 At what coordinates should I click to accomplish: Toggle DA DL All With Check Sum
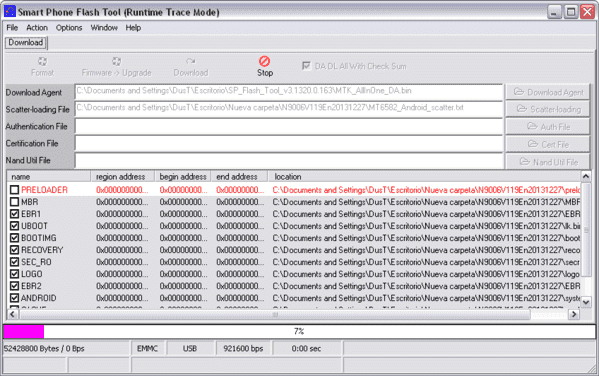point(306,66)
